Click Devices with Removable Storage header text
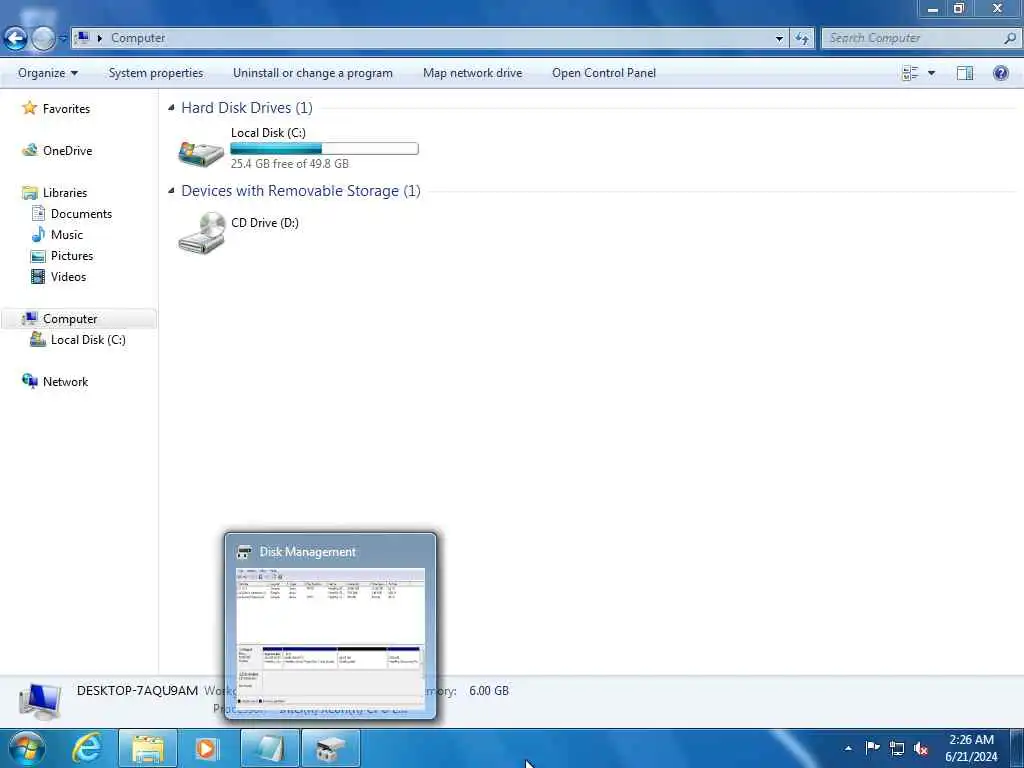The width and height of the screenshot is (1024, 768). (300, 191)
